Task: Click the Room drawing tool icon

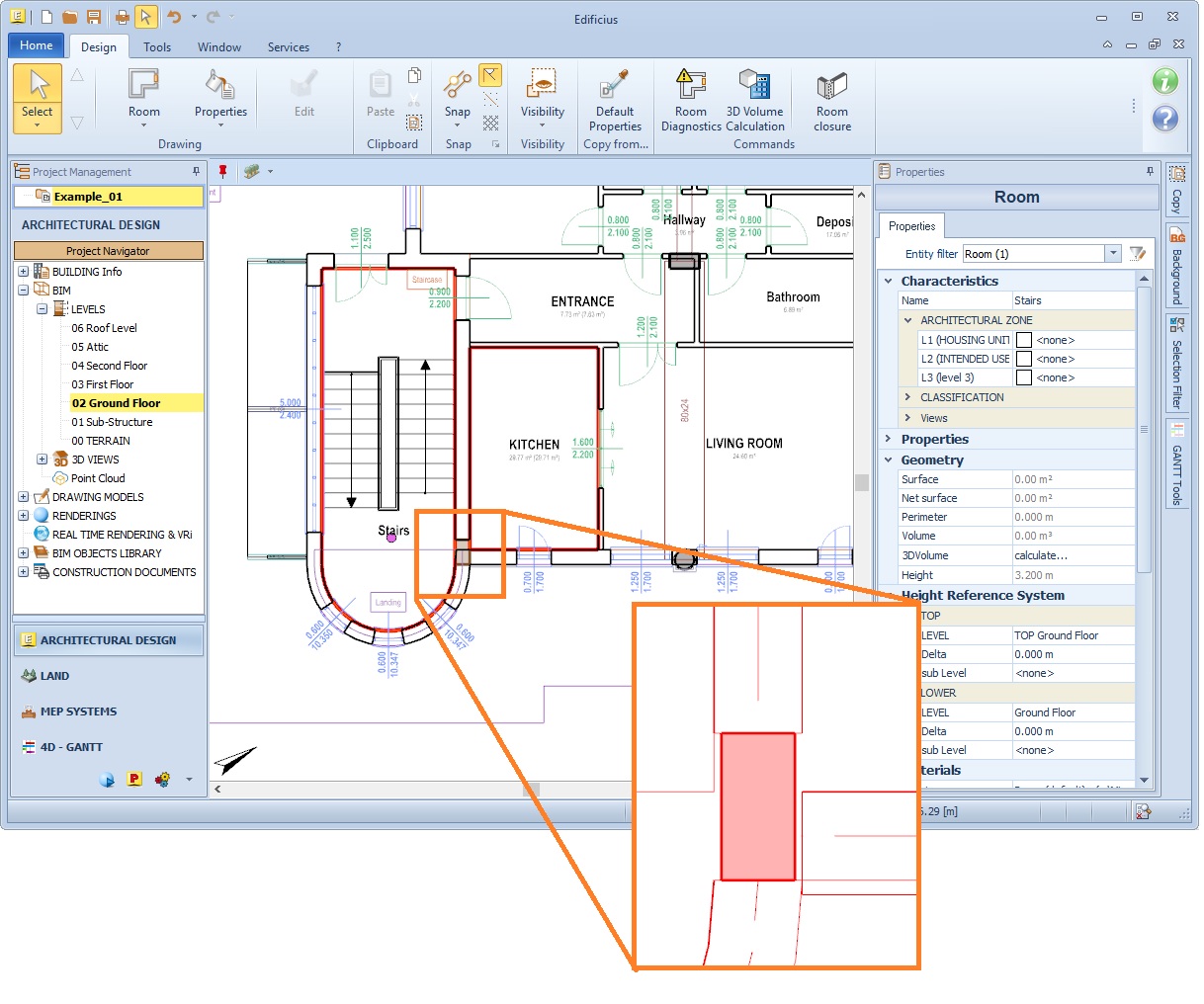Action: pyautogui.click(x=143, y=85)
